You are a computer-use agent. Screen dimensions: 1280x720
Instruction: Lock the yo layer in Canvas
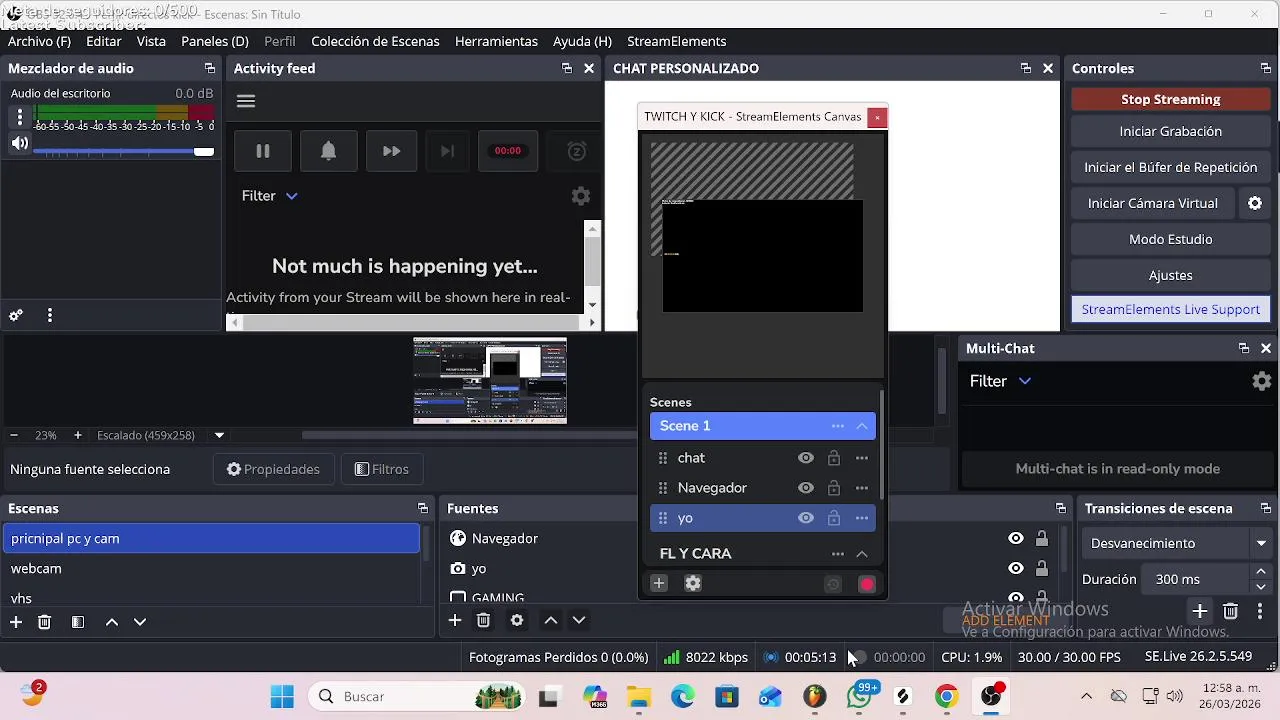pyautogui.click(x=834, y=518)
